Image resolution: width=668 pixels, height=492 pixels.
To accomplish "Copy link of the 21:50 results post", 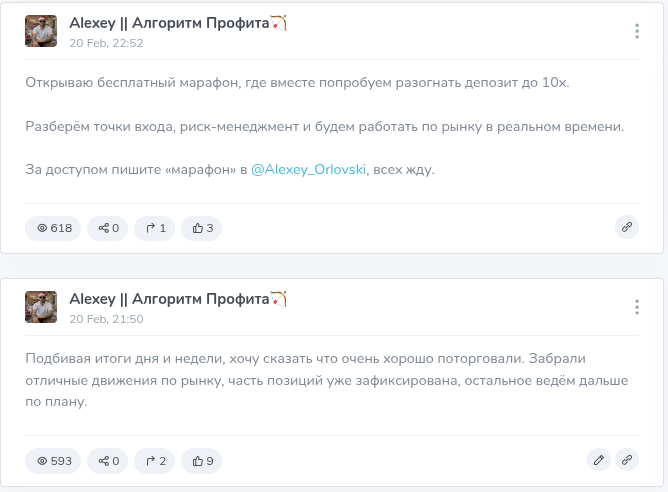I will [627, 460].
